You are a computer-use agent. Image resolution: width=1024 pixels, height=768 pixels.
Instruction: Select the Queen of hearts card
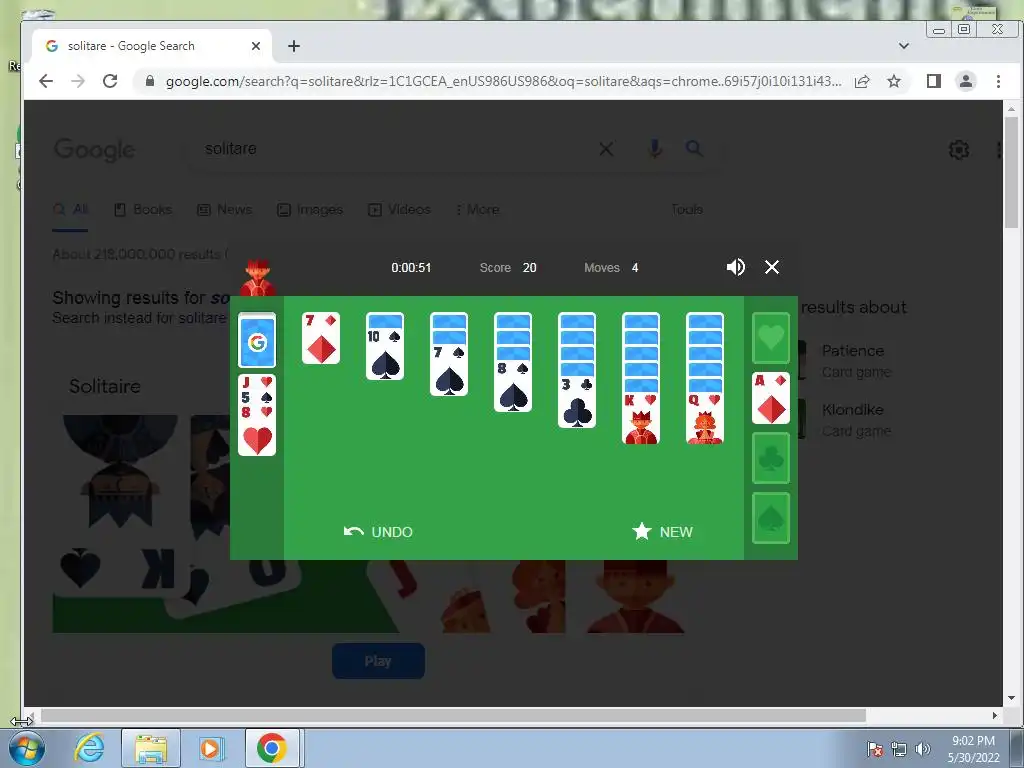(705, 418)
